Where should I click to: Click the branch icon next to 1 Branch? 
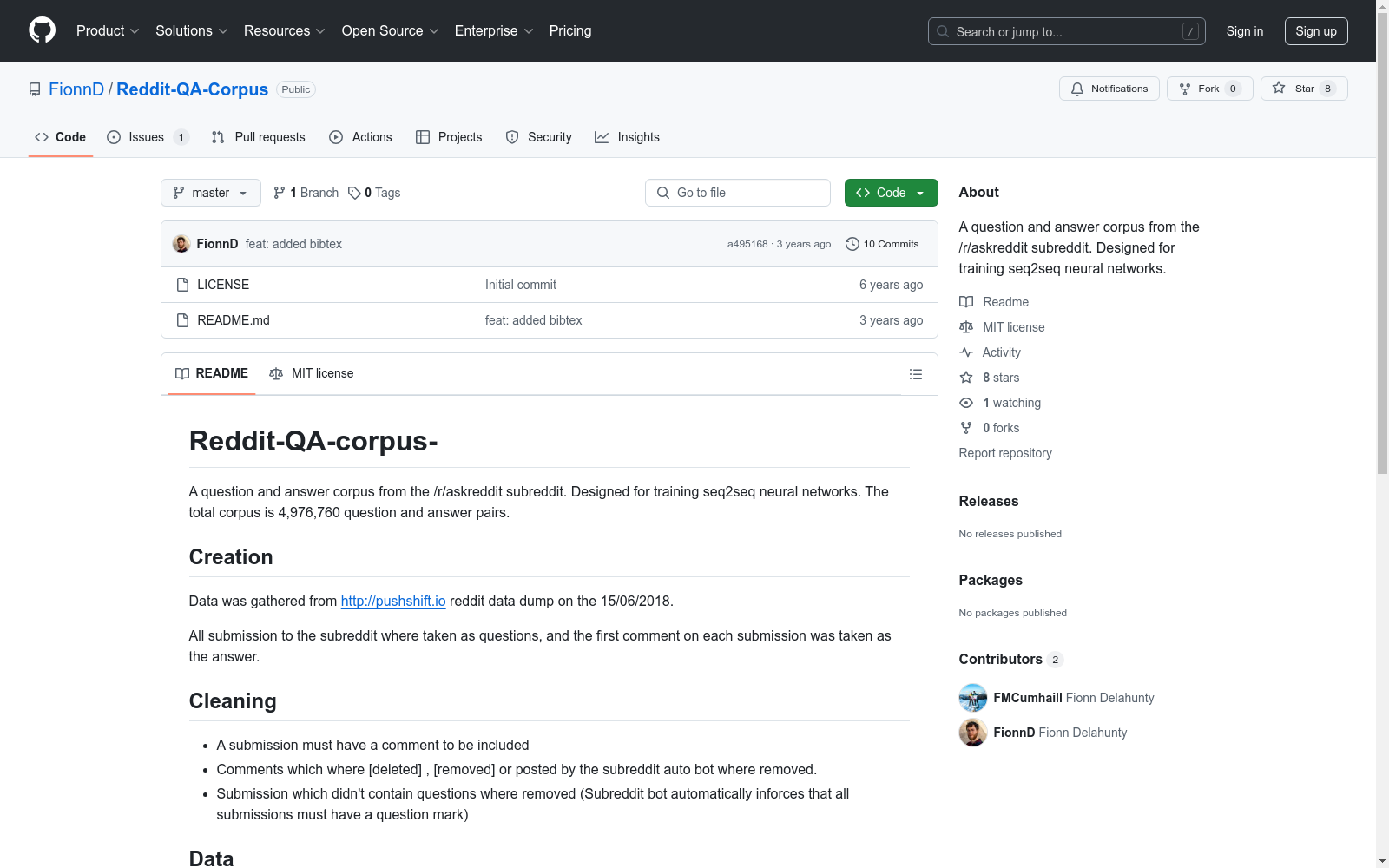[x=280, y=193]
